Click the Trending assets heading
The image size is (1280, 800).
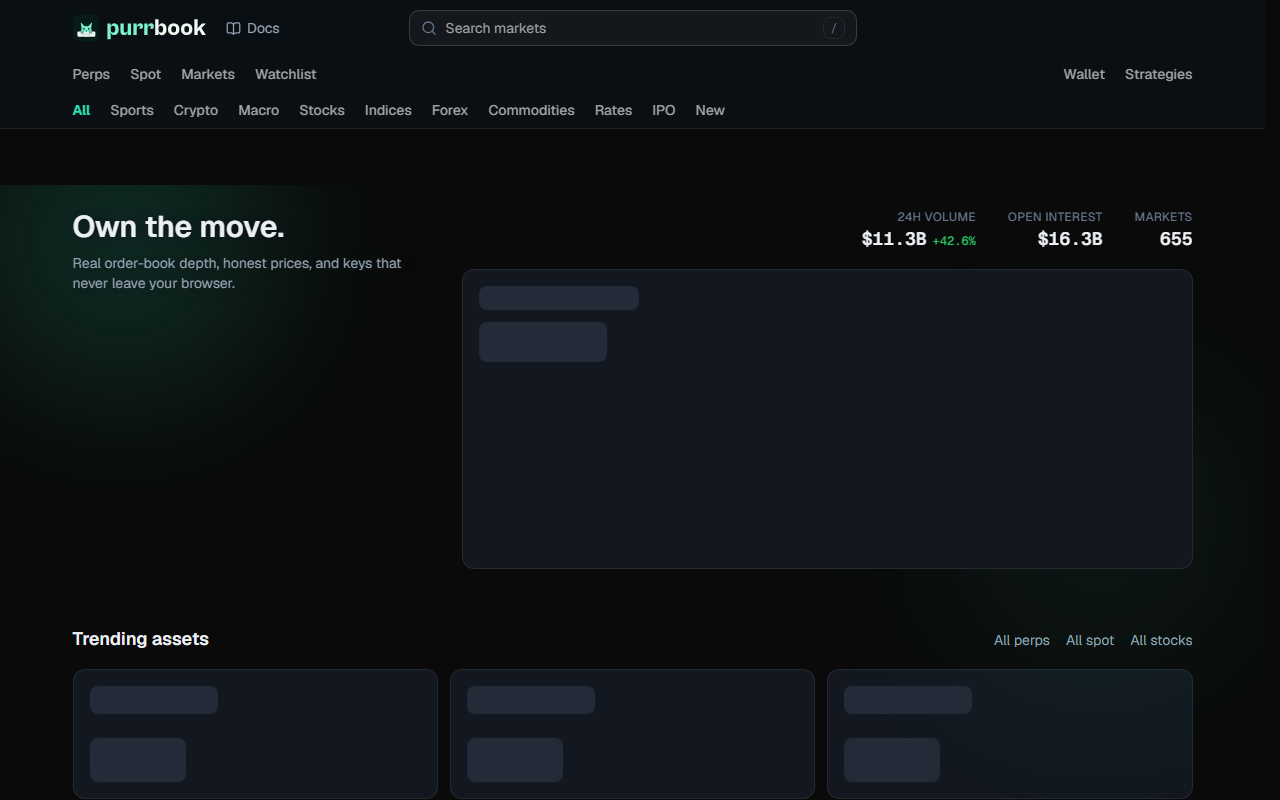[141, 639]
